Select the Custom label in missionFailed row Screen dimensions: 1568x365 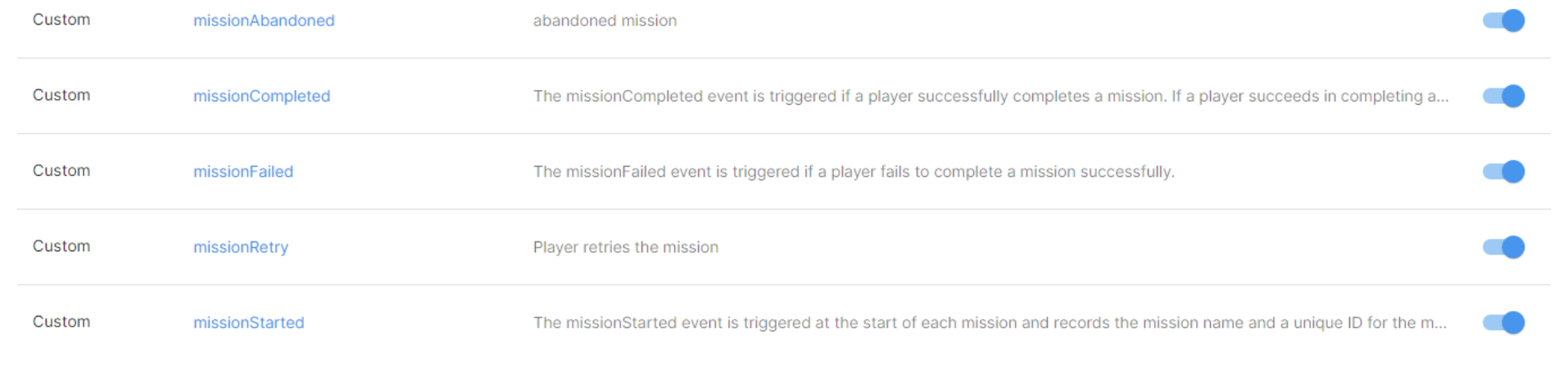61,170
